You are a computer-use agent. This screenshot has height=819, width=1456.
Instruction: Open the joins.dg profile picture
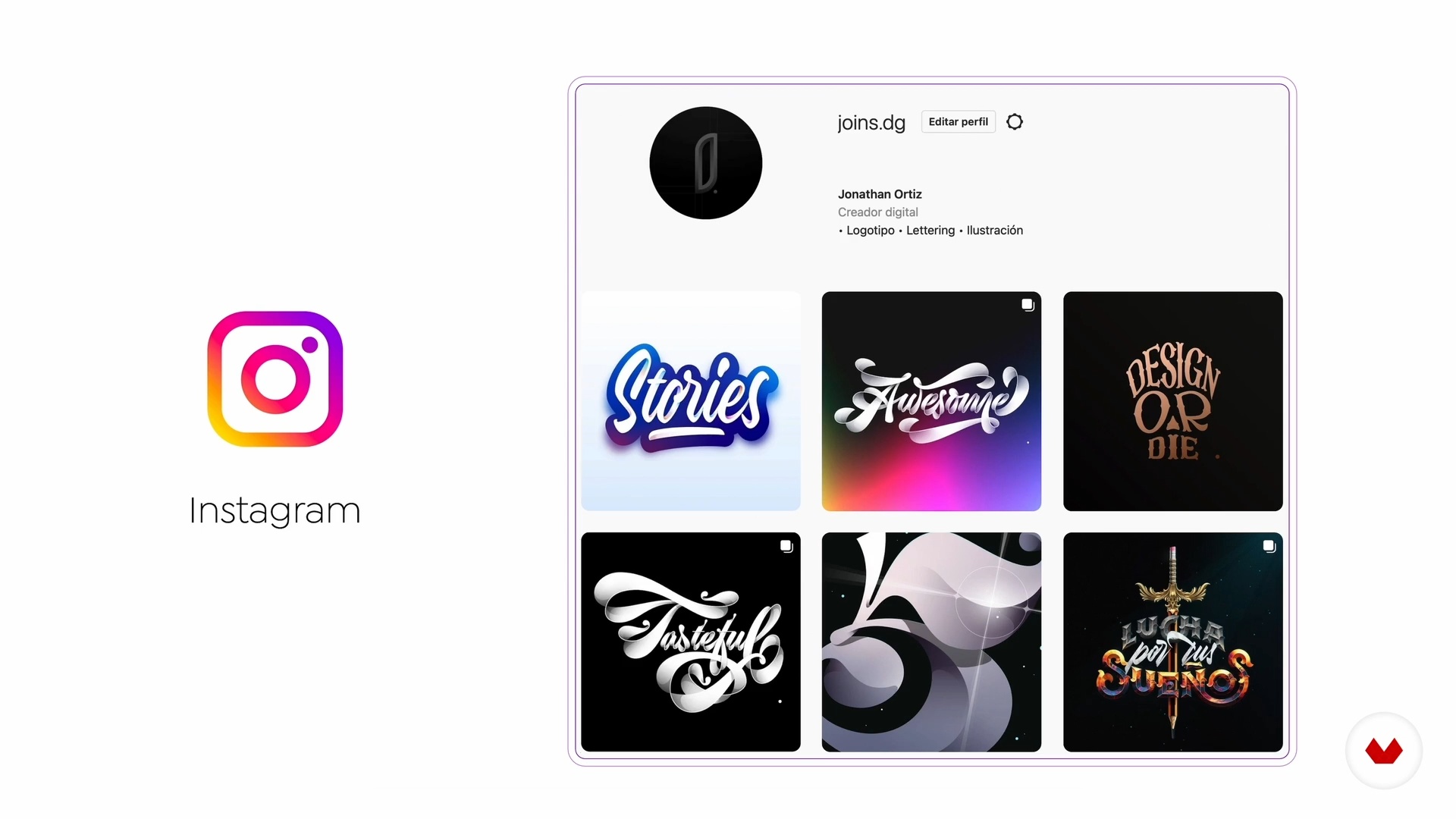706,163
